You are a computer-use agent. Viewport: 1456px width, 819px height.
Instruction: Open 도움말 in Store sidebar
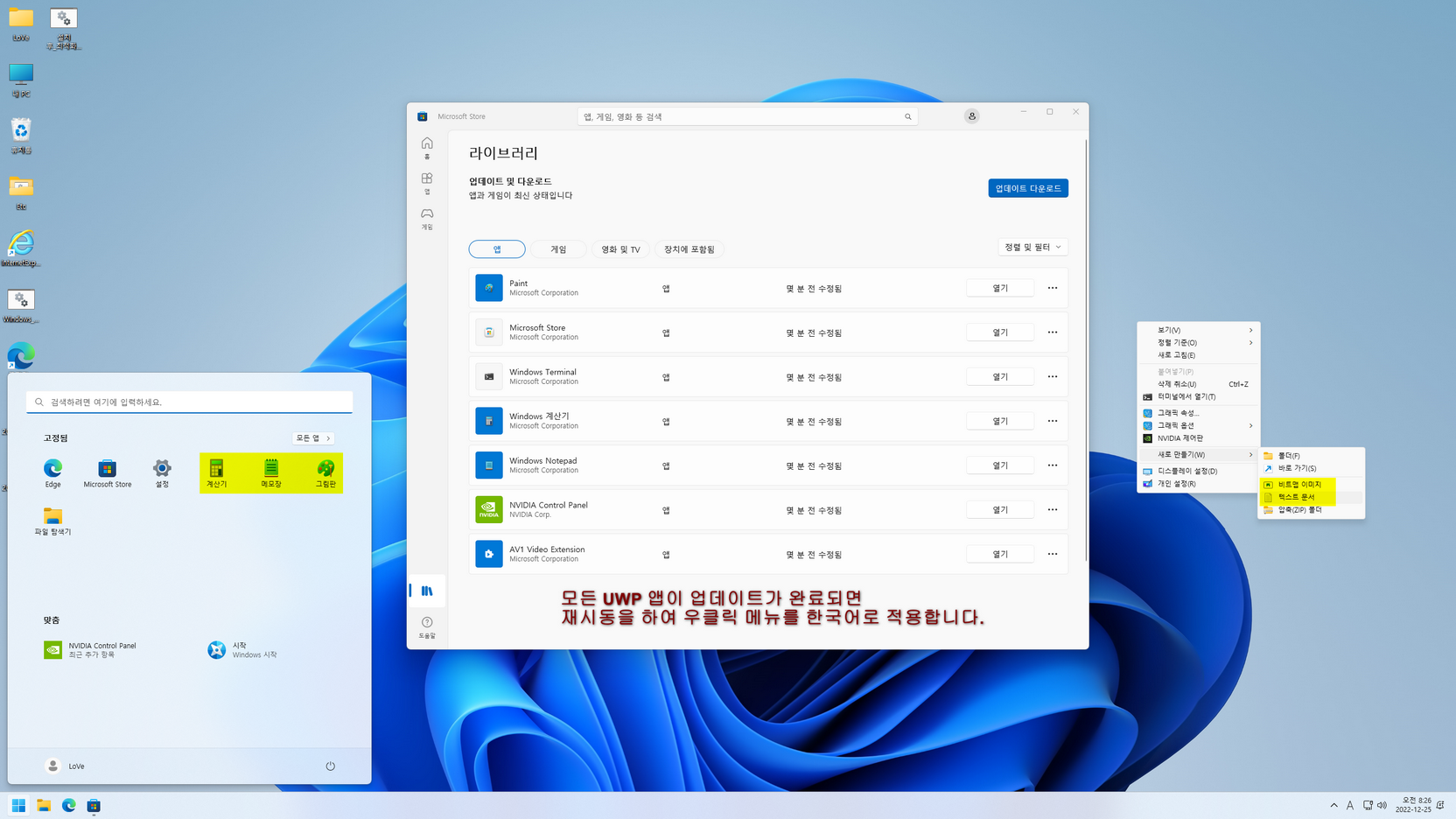click(427, 627)
